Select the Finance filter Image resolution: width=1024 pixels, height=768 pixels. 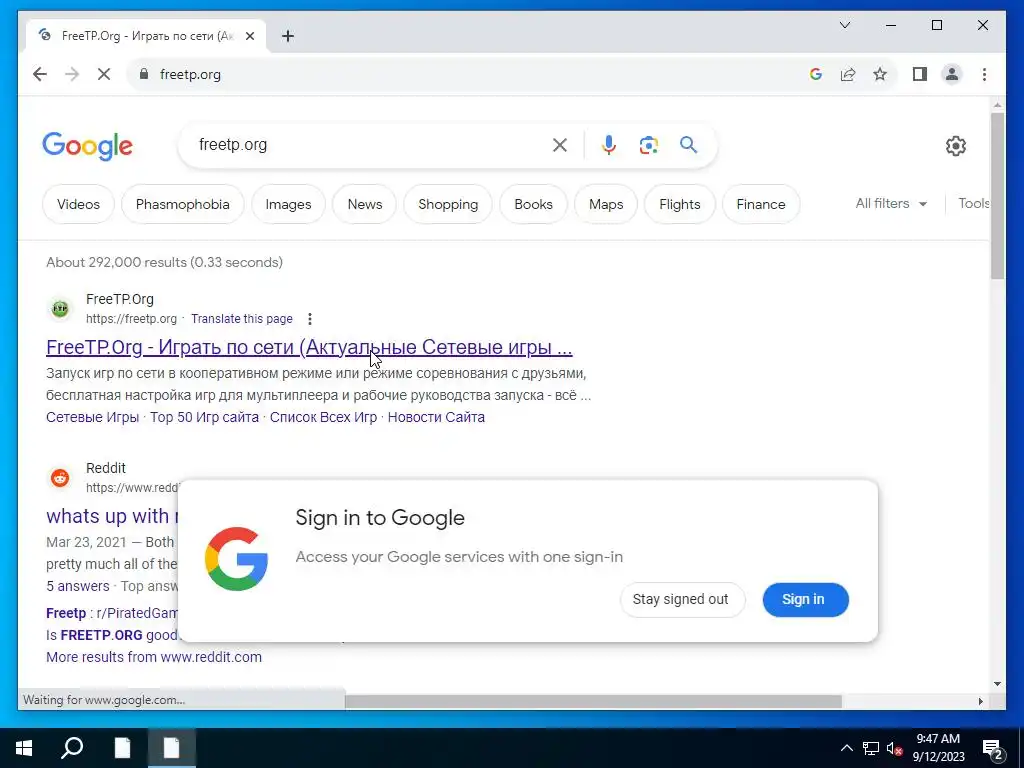click(761, 204)
